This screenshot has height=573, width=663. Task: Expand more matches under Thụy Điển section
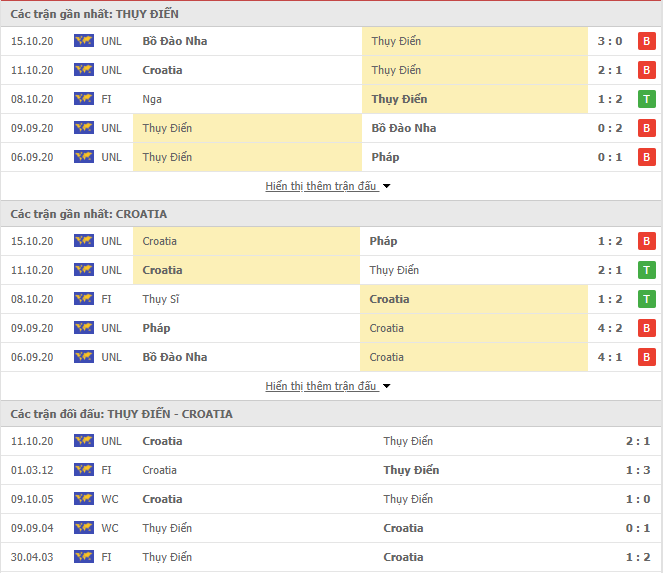pos(321,186)
